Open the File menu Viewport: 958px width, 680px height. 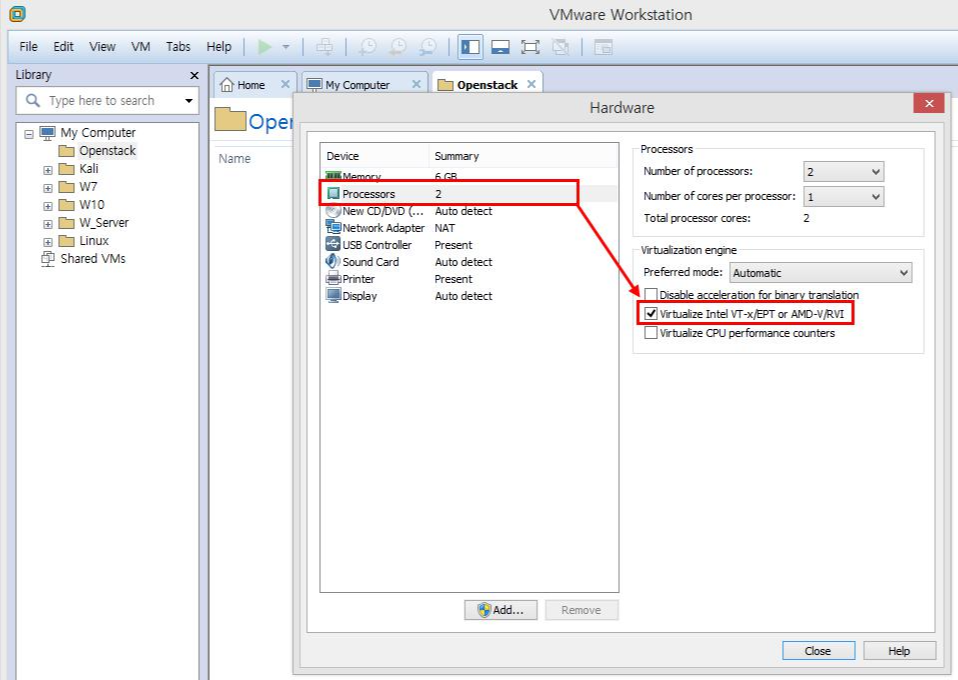point(28,46)
